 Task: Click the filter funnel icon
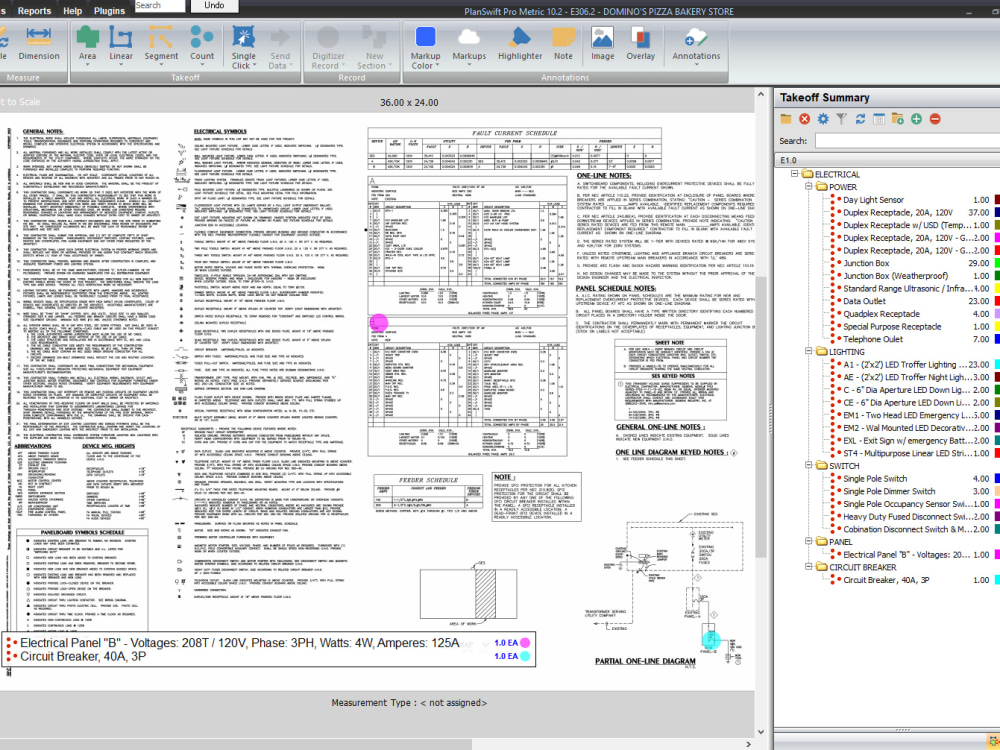pos(841,119)
